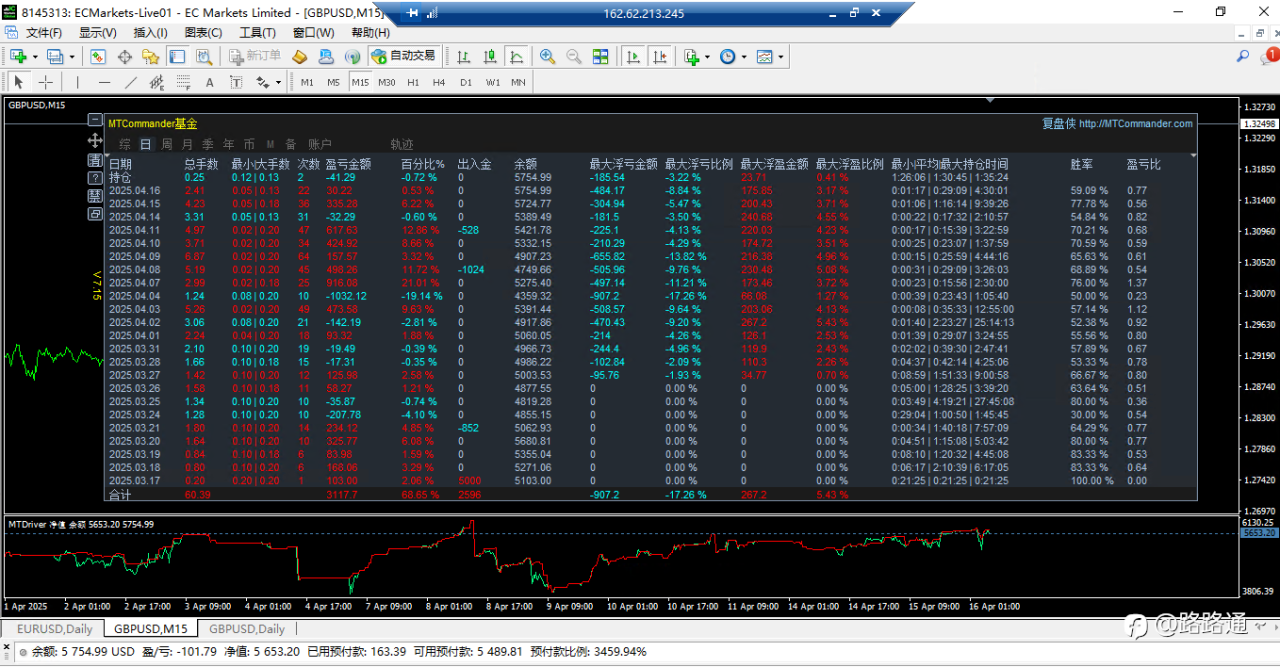Image resolution: width=1280 pixels, height=667 pixels.
Task: Open the chart templates dropdown arrow
Action: [x=781, y=57]
